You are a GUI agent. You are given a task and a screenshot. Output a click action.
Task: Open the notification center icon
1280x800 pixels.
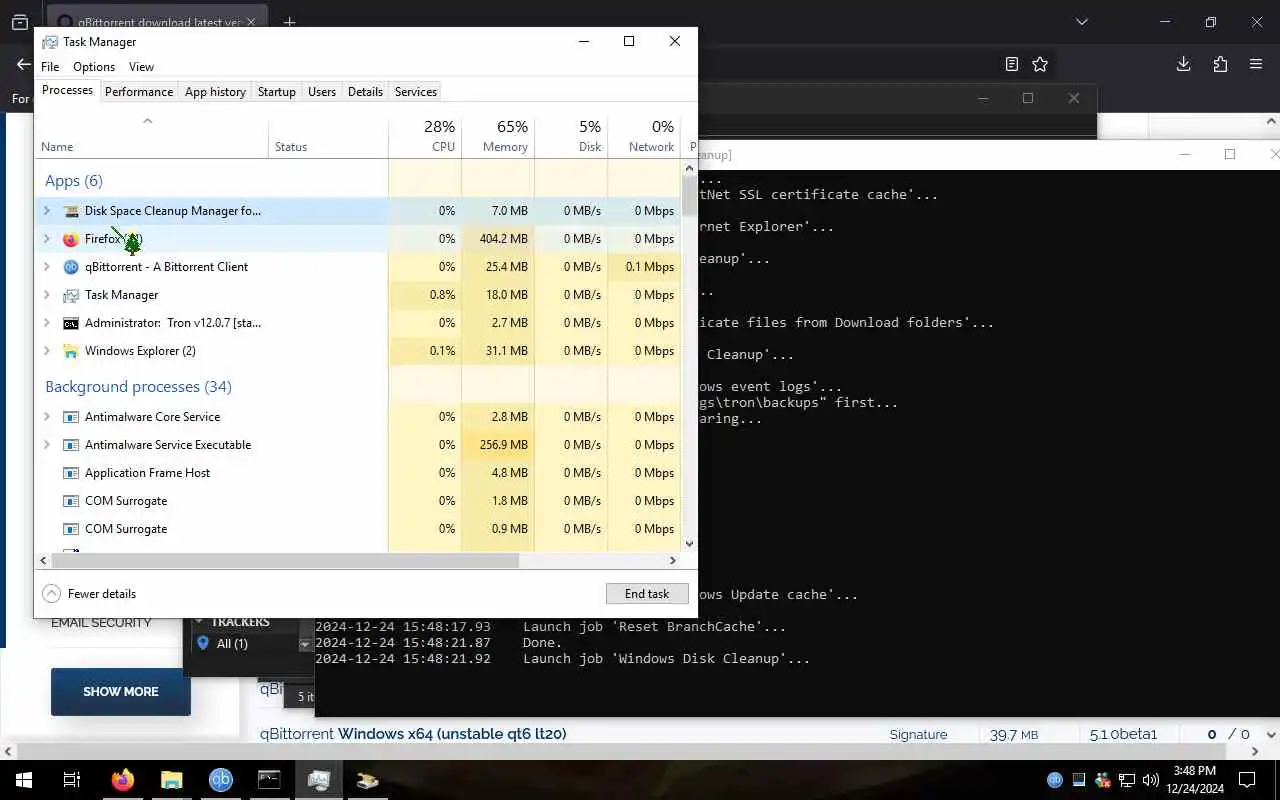coord(1247,780)
